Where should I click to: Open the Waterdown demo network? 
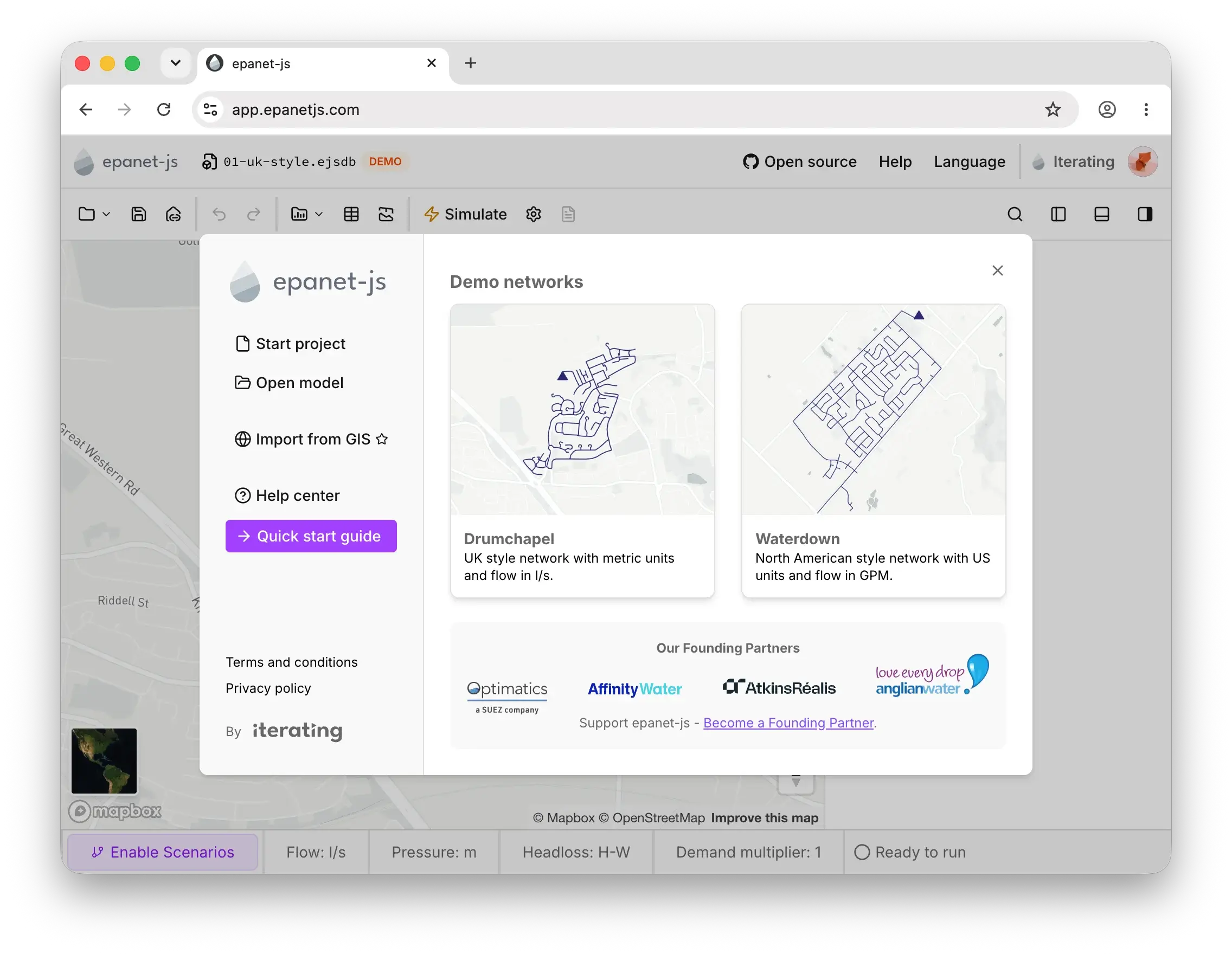tap(873, 450)
